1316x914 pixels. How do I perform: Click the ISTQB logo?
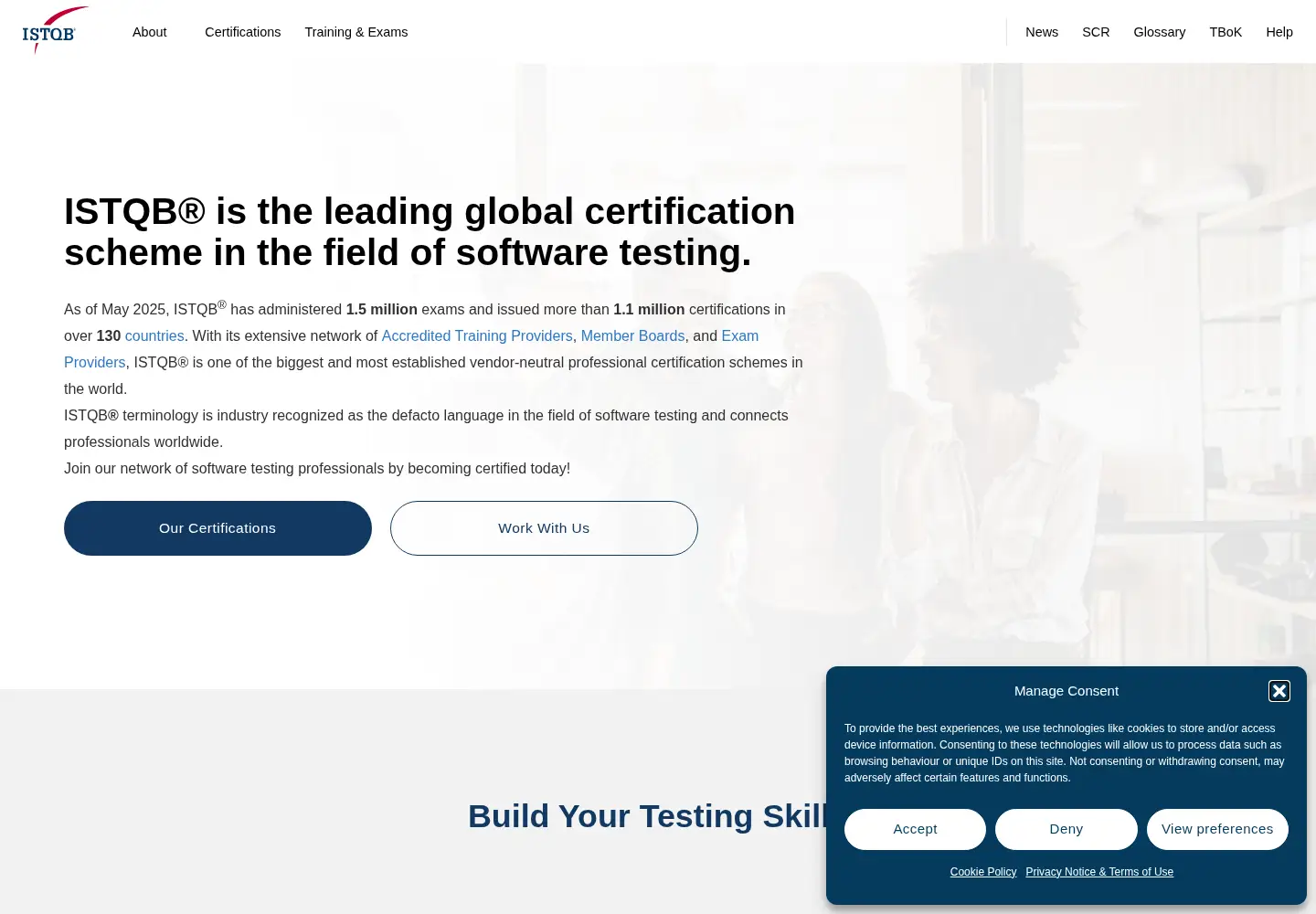tap(55, 31)
